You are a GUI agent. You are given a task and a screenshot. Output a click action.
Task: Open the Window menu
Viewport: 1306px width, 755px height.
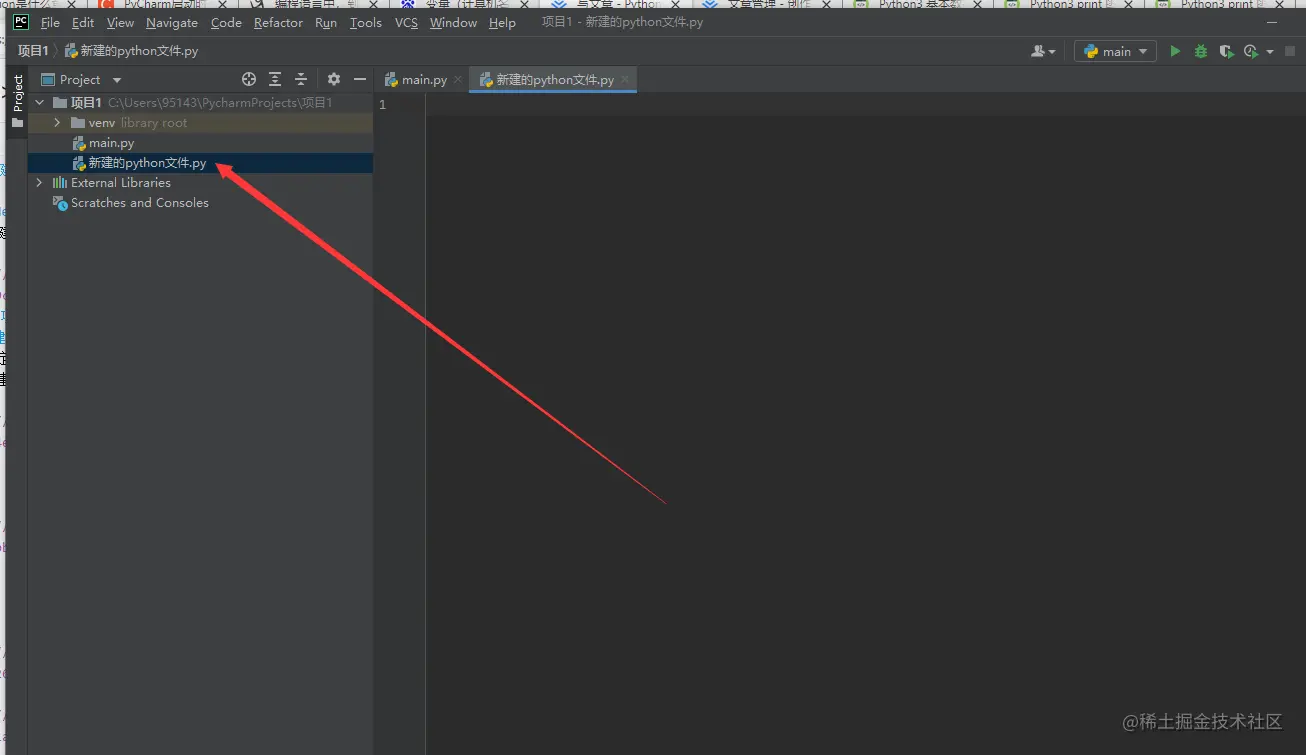pos(453,22)
